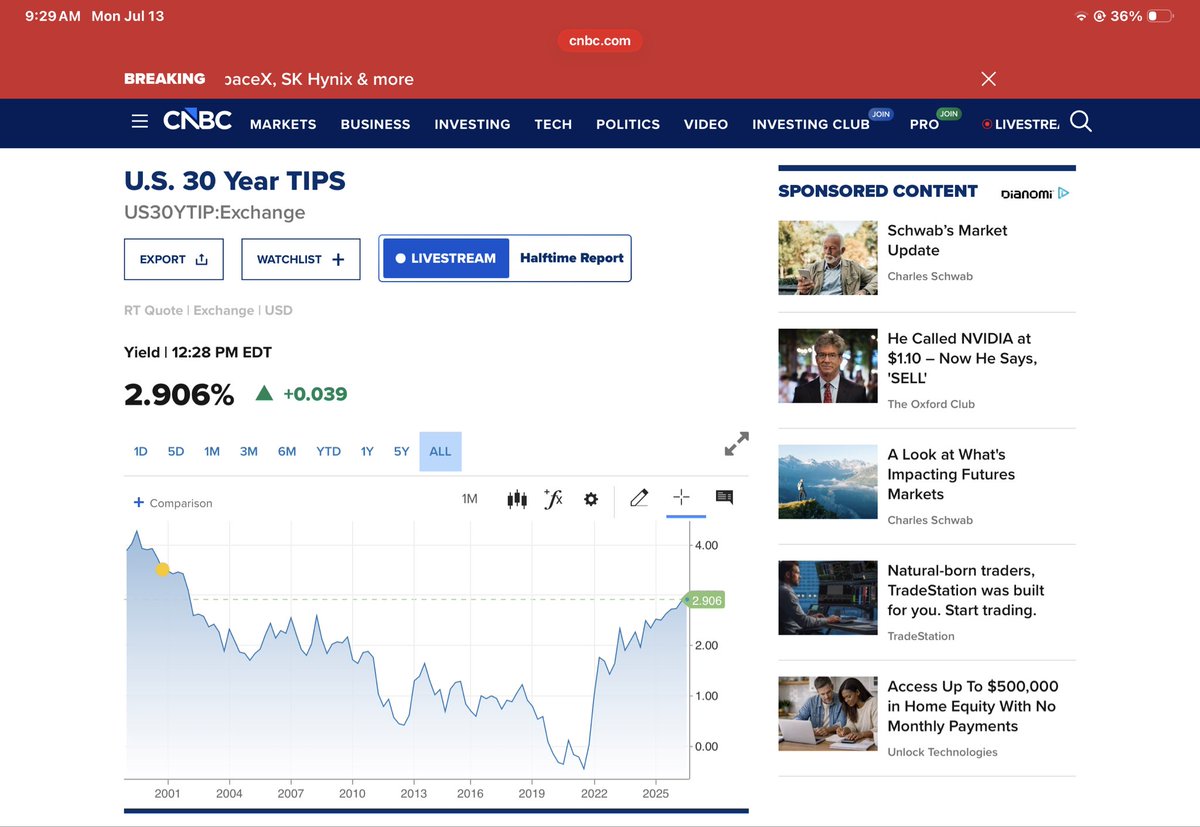Open Schwab's Market Update article
Image resolution: width=1200 pixels, height=827 pixels.
coord(947,240)
